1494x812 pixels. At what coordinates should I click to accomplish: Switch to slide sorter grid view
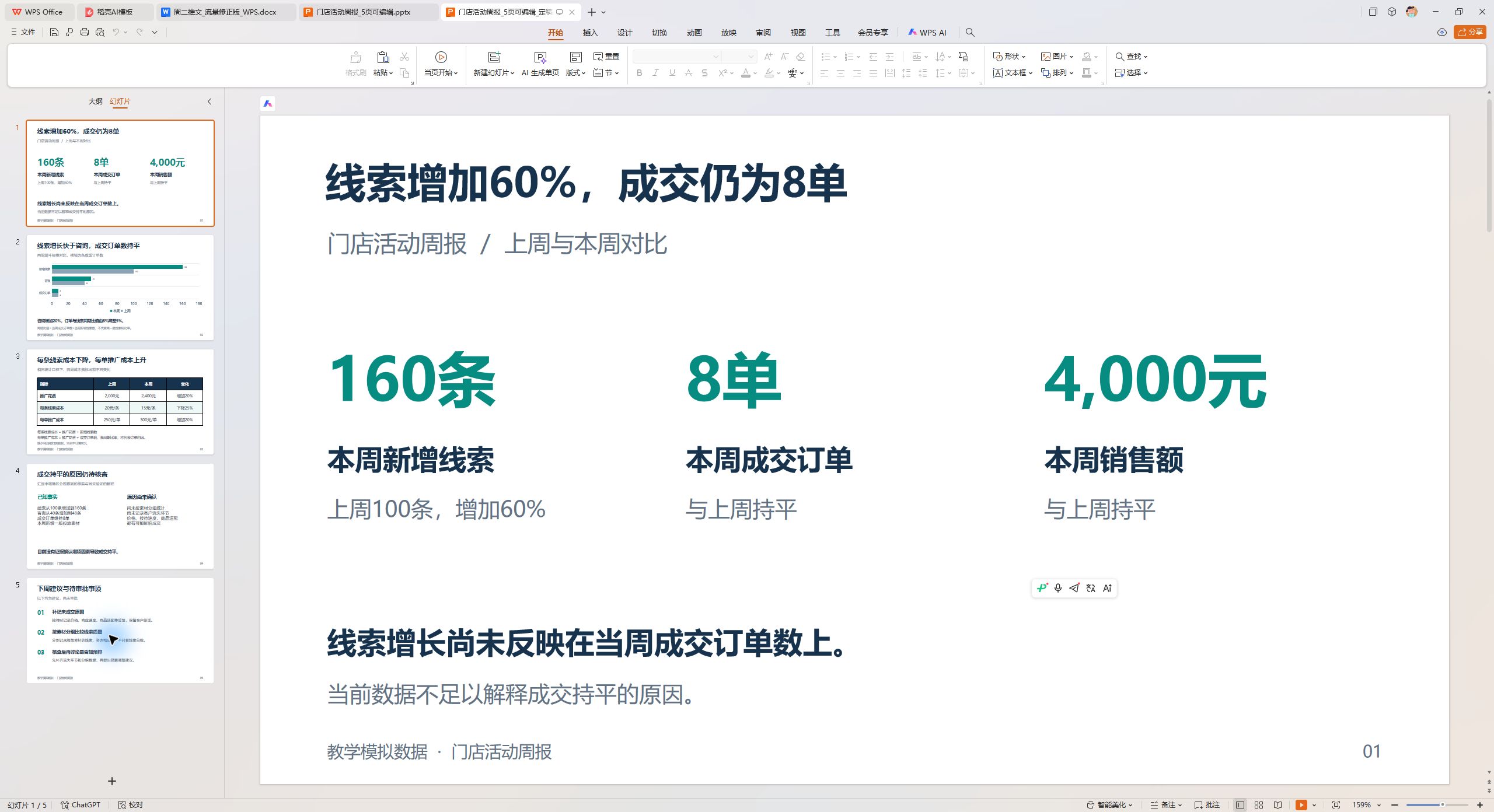pos(1259,804)
